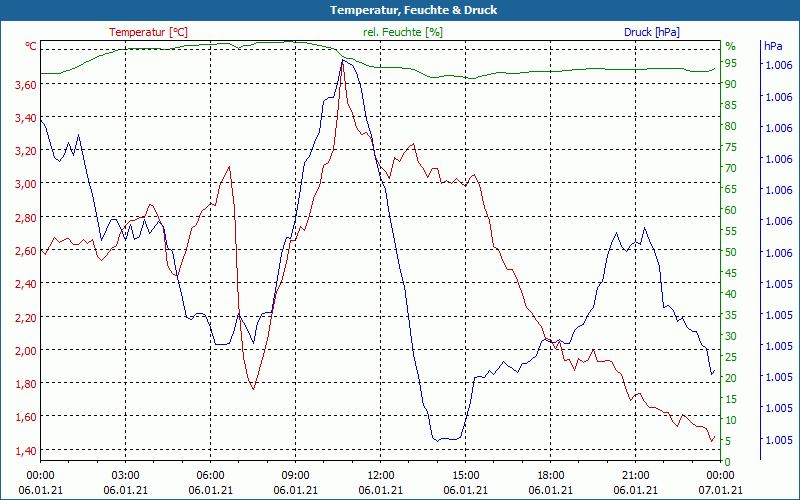Screen dimensions: 800x500
Task: Click the chart title 'Temperatur, Feuchte & Druck'
Action: tap(413, 10)
